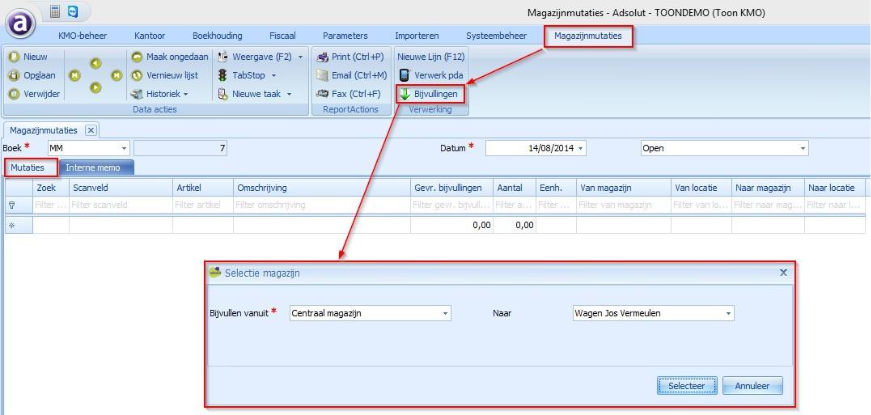Screen dimensions: 871x415
Task: Select the Magazijnmutaties ribbon tab
Action: (588, 36)
